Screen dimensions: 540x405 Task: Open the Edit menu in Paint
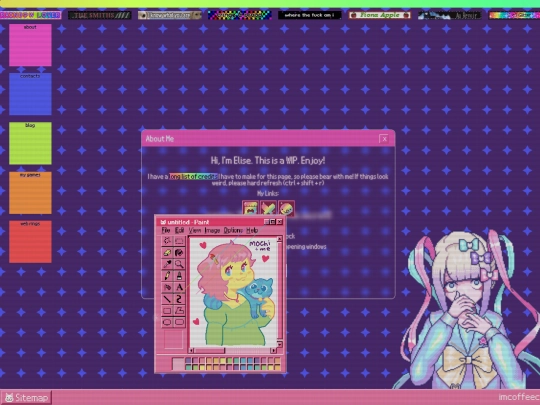179,230
